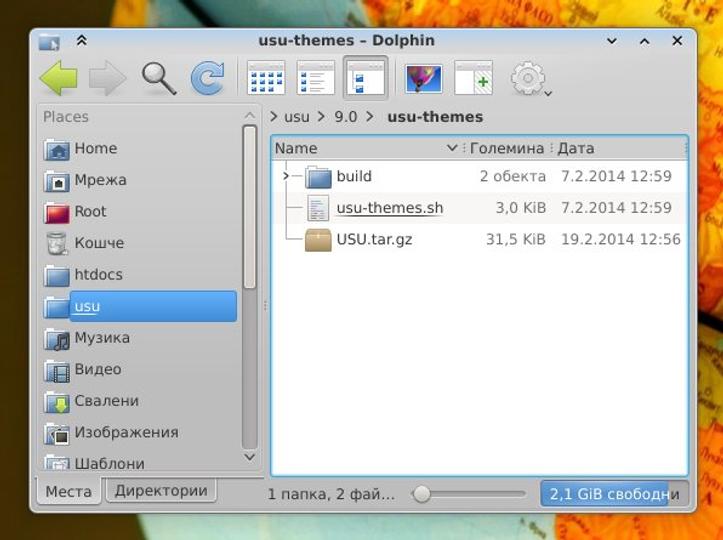Open Видео place
Viewport: 723px width, 540px height.
tap(138, 369)
